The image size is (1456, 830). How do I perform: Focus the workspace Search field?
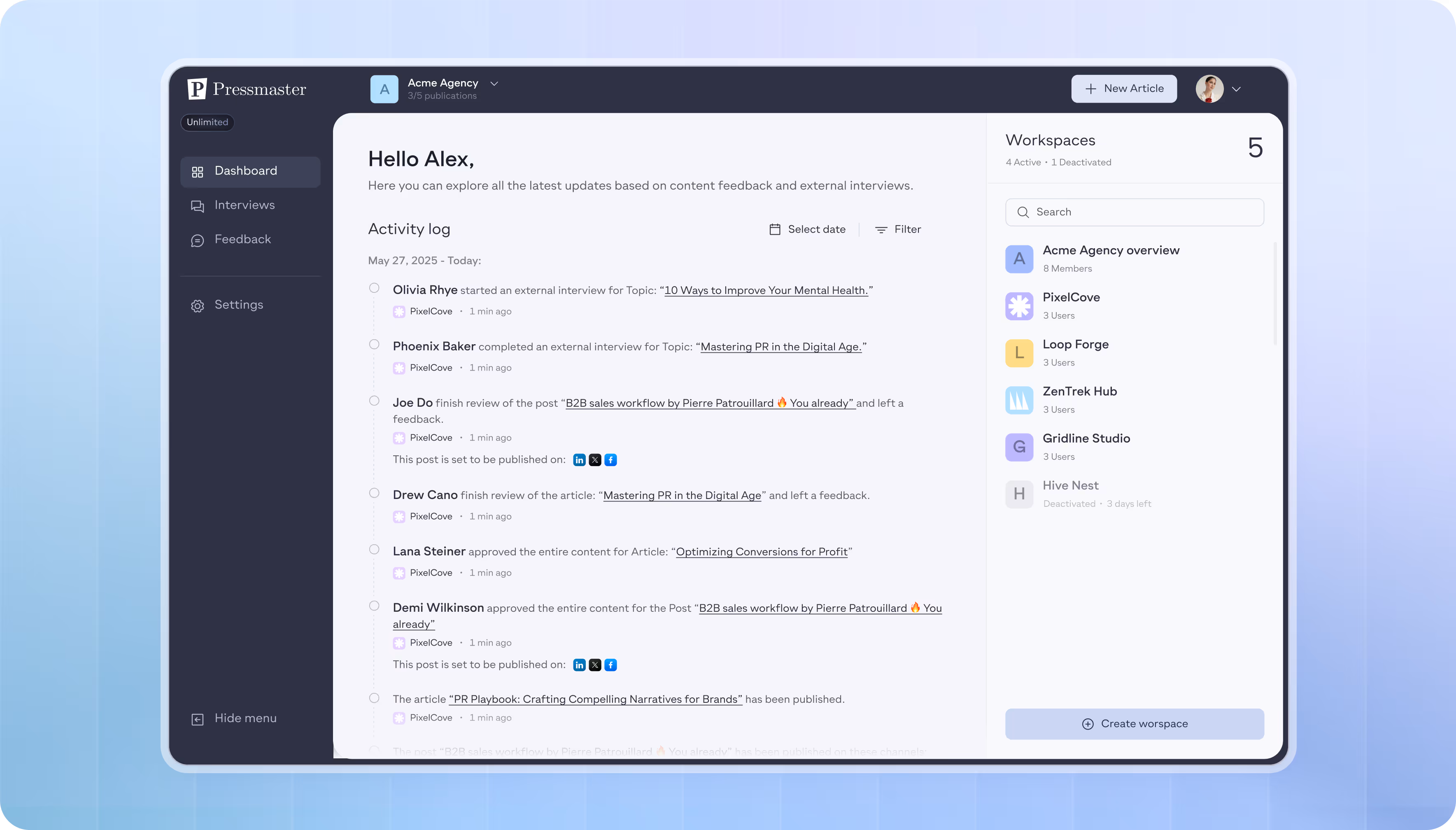1134,212
